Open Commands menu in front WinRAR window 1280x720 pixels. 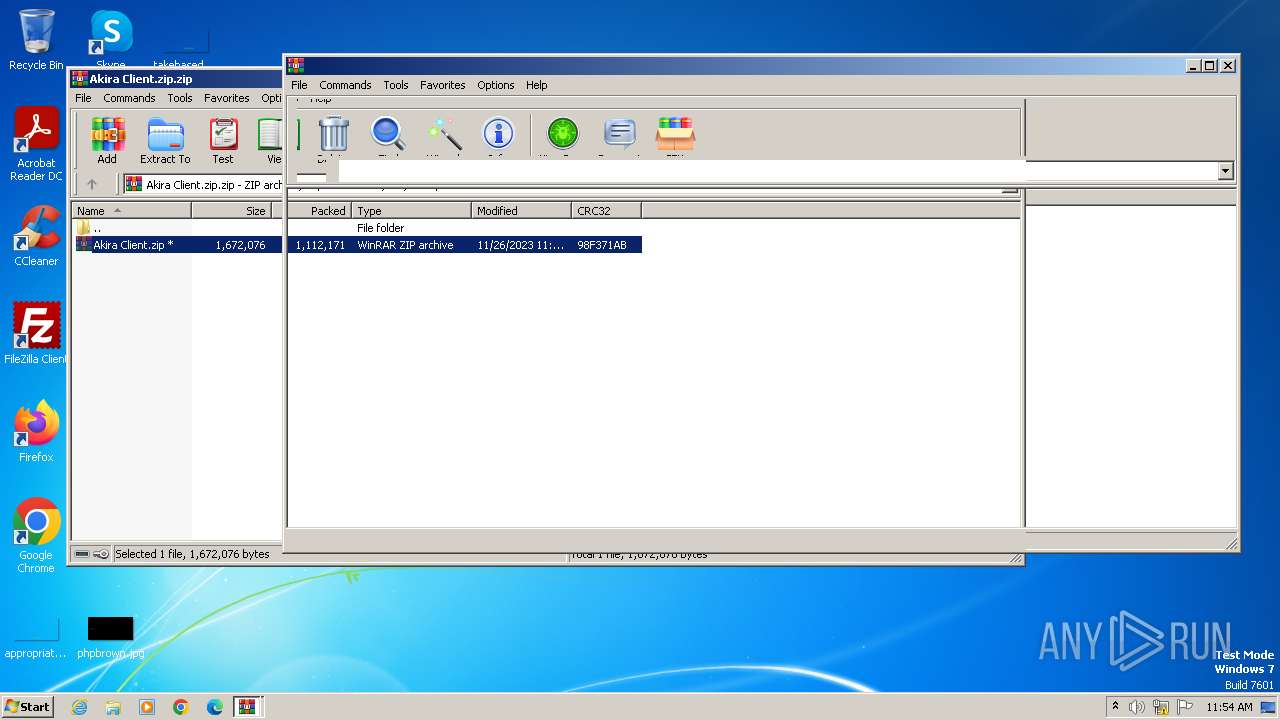345,85
